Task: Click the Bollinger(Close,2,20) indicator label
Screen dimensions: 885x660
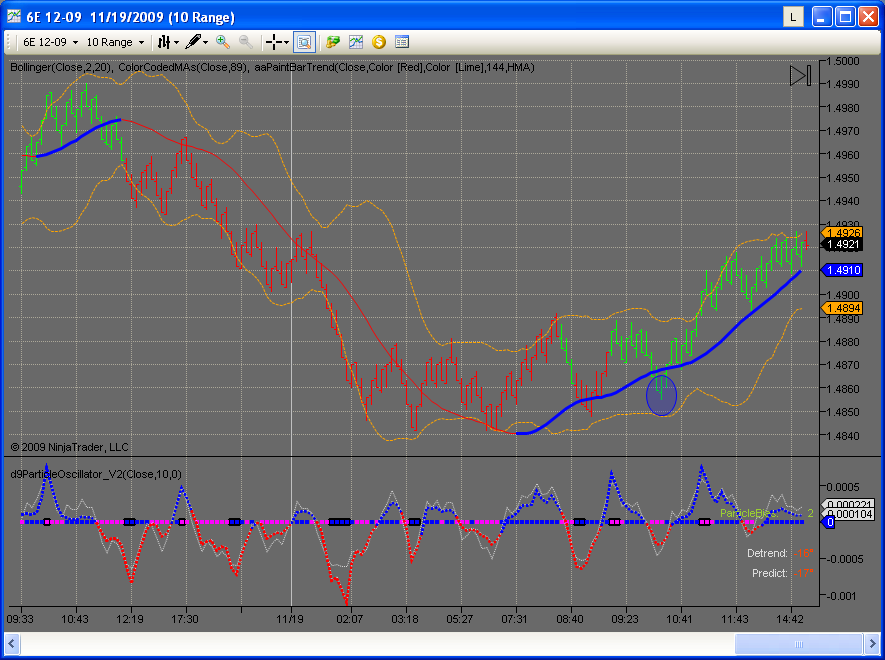Action: [61, 67]
